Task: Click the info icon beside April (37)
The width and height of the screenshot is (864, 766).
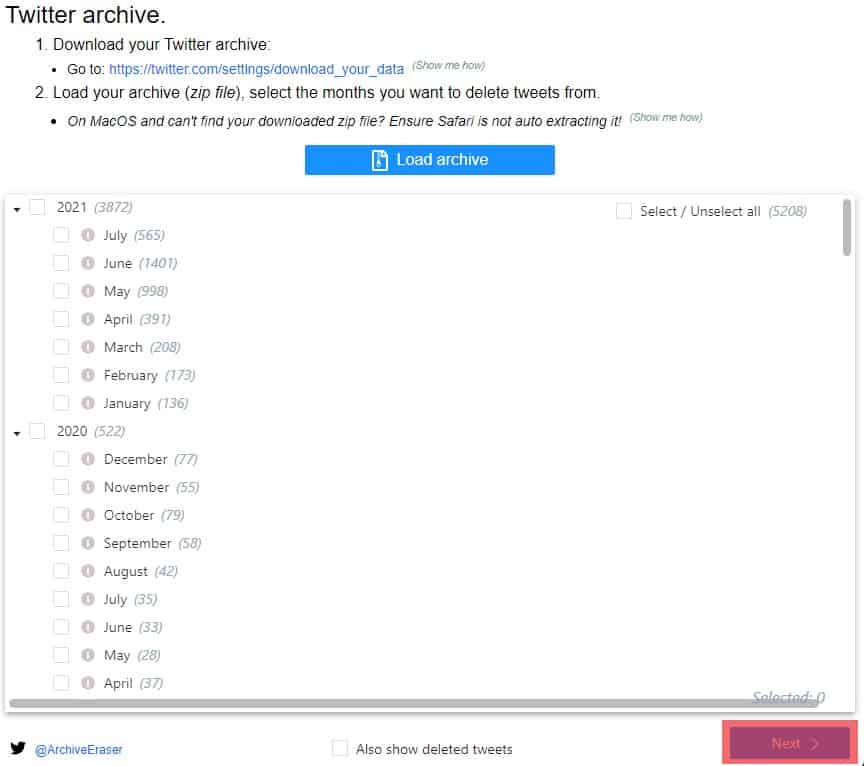Action: 88,683
